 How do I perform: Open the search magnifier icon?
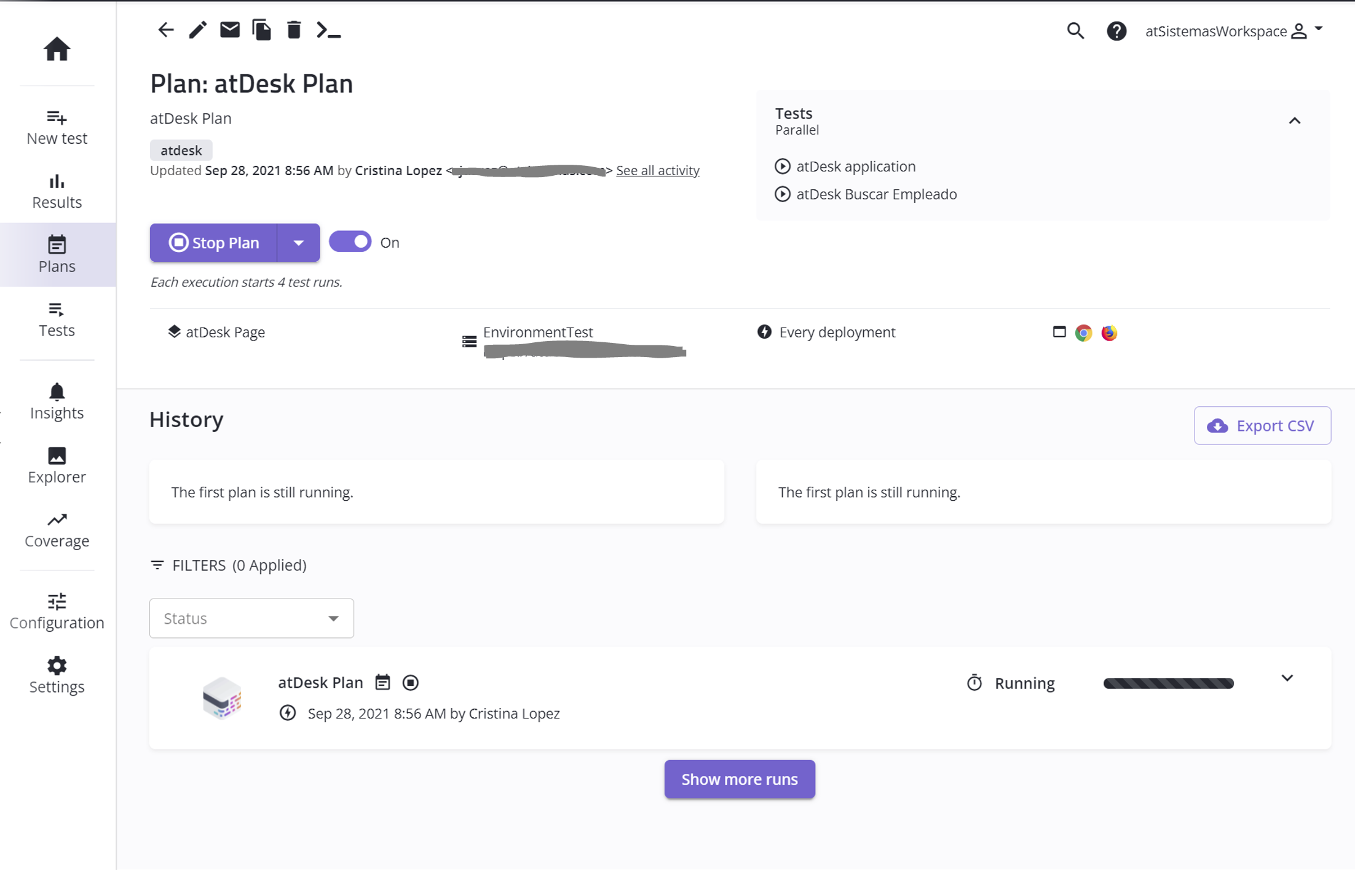1075,31
